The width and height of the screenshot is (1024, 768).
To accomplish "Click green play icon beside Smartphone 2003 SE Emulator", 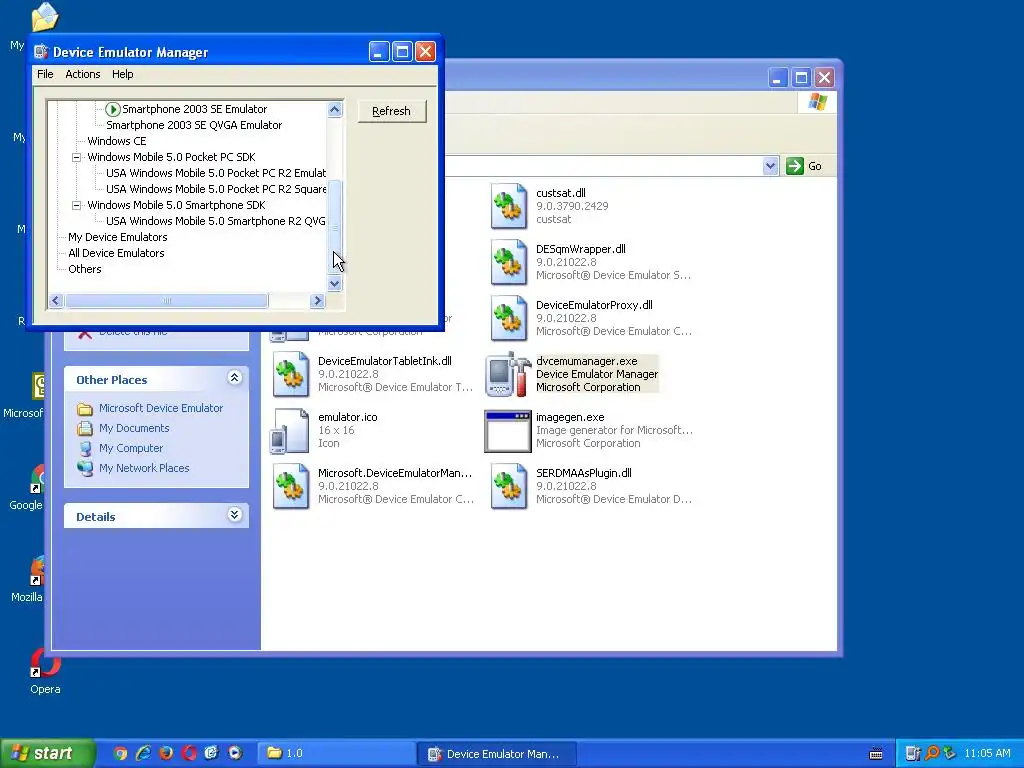I will tap(112, 109).
